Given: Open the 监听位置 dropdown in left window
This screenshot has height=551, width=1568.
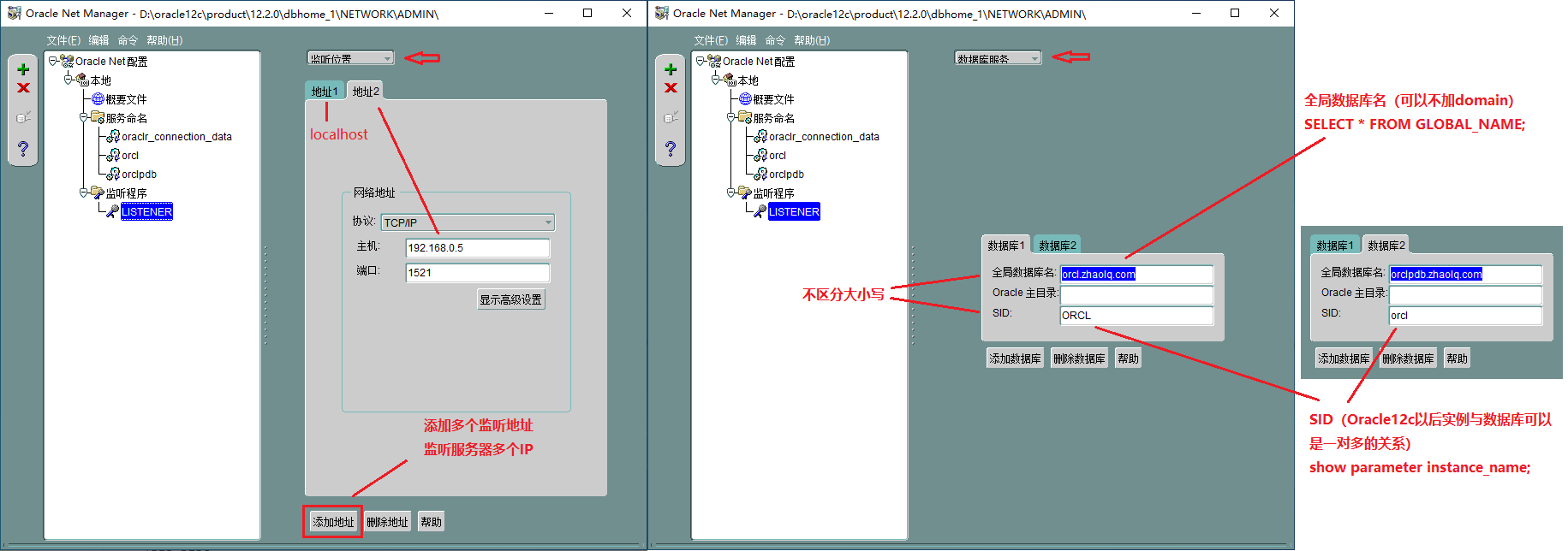Looking at the screenshot, I should [x=350, y=58].
